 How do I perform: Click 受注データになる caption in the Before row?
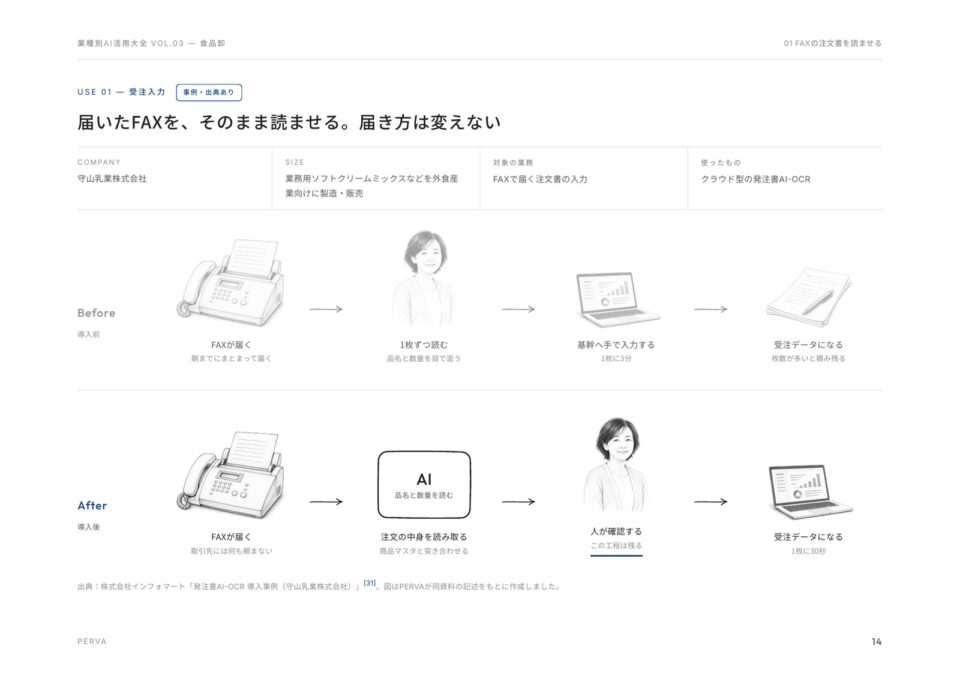[x=809, y=345]
